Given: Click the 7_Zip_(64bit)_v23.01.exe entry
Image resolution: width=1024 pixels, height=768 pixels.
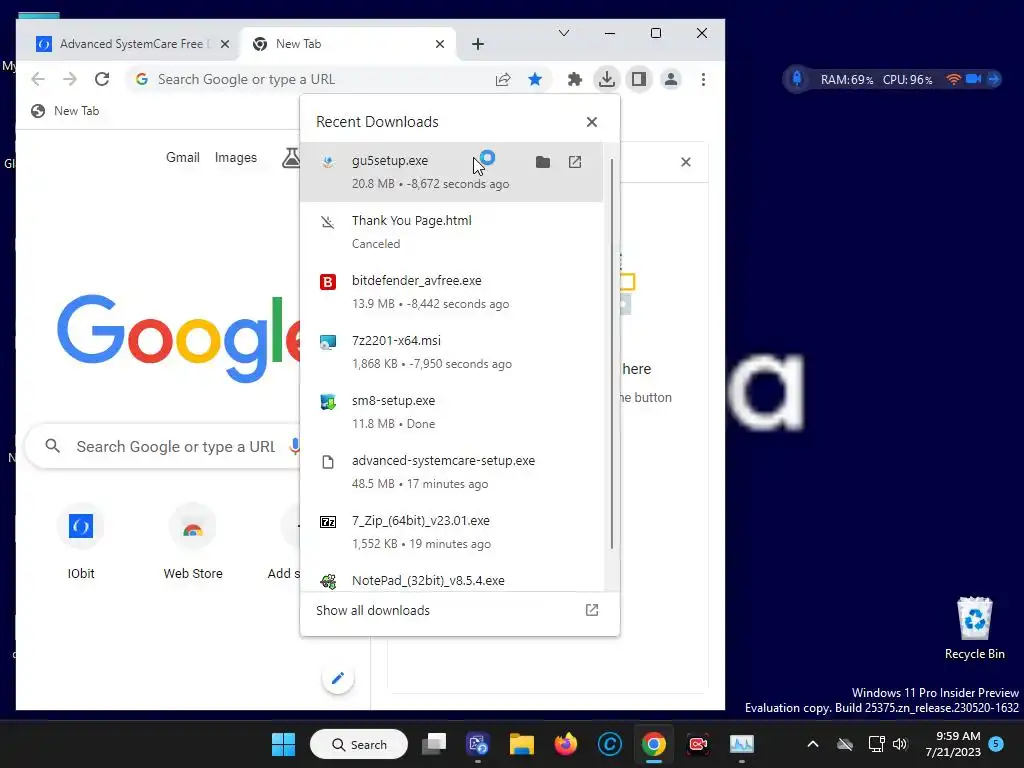Looking at the screenshot, I should (452, 532).
